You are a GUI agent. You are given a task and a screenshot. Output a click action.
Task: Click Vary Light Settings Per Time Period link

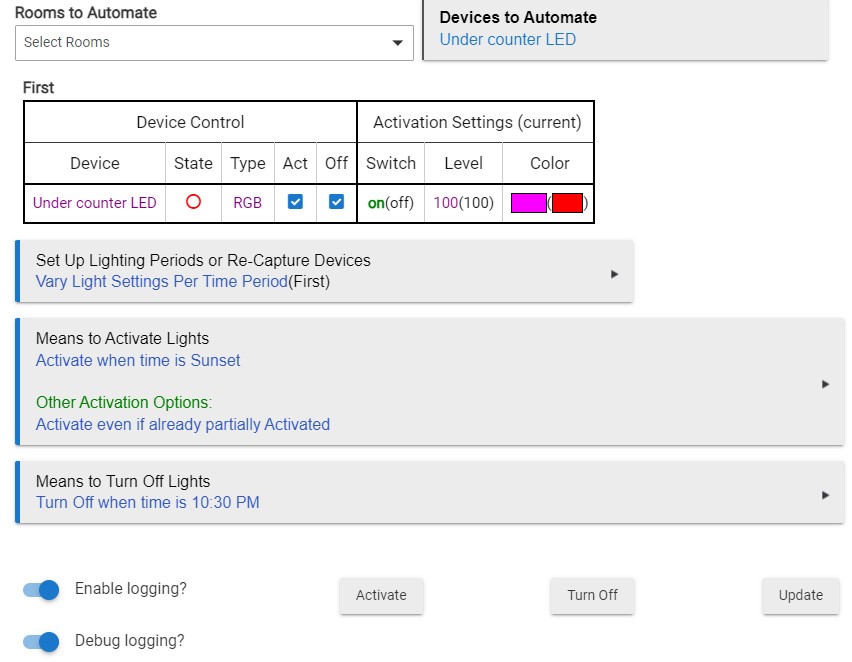pos(161,282)
